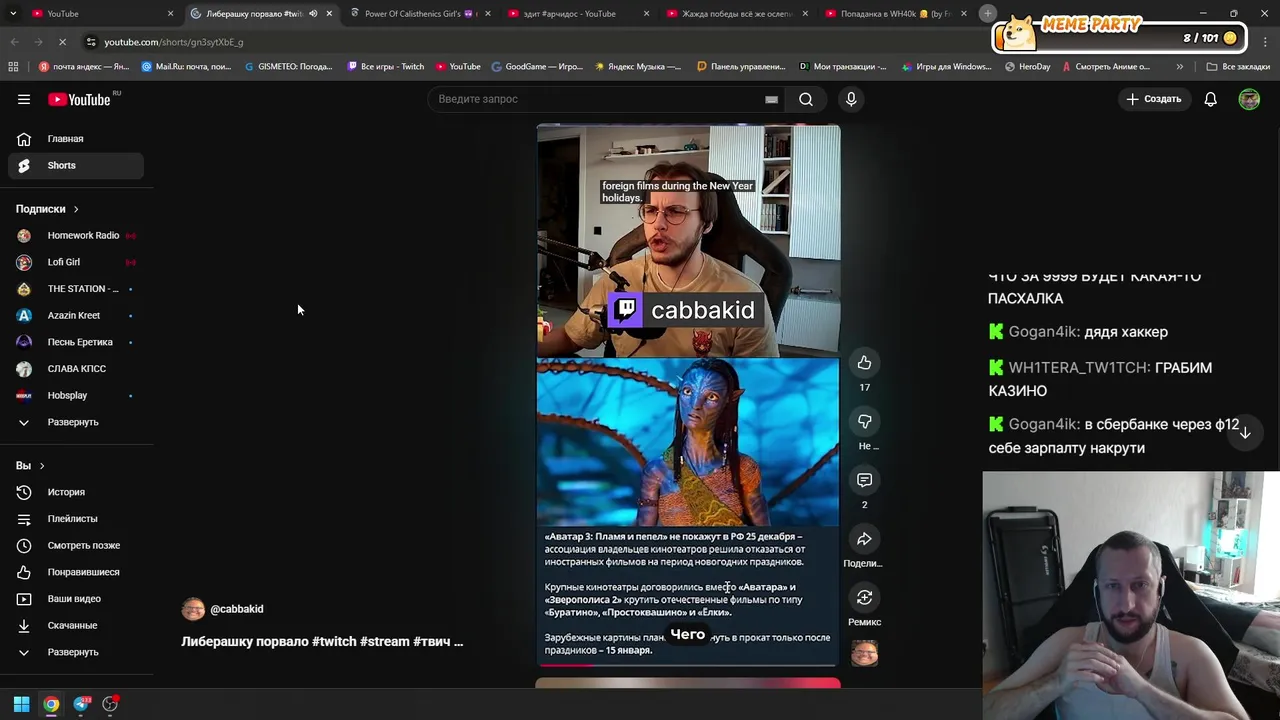Open История watch history
This screenshot has height=720, width=1280.
(x=76, y=492)
